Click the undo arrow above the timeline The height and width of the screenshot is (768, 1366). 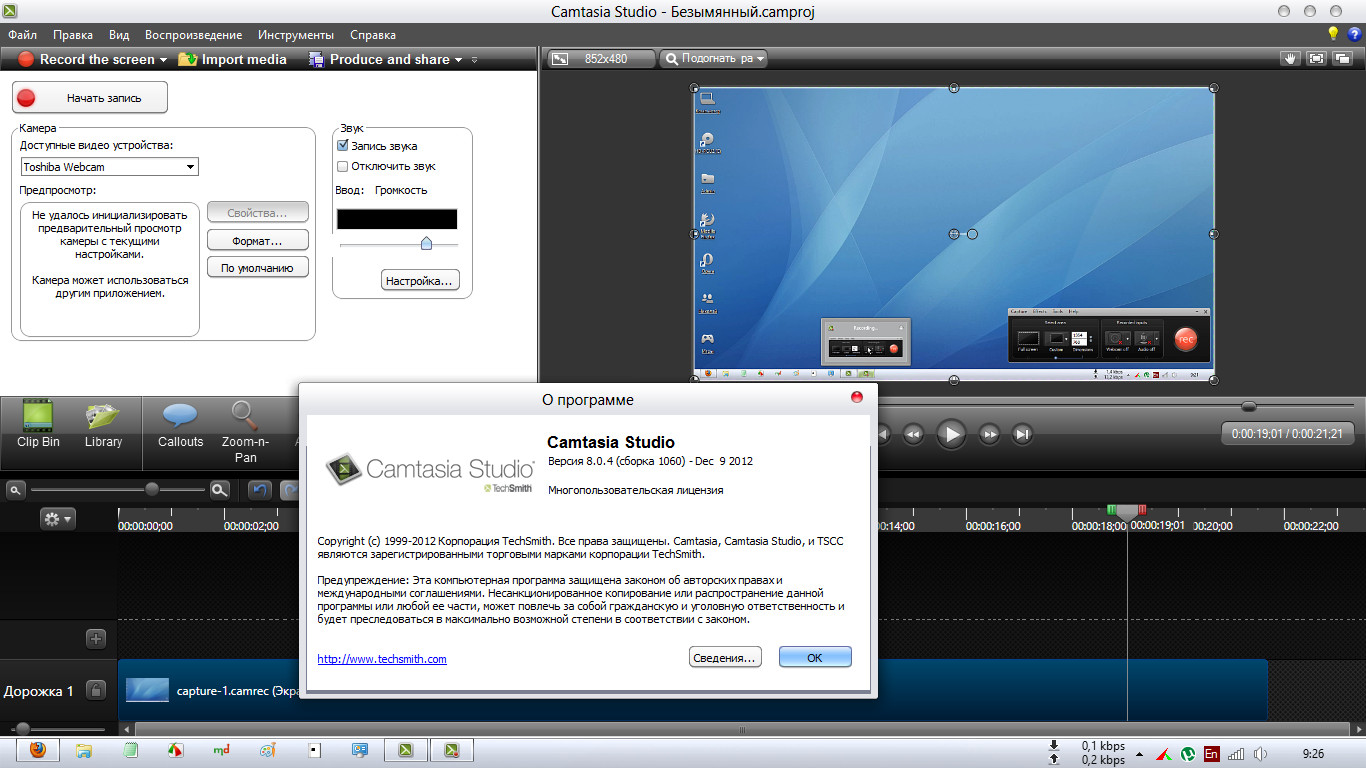[260, 490]
